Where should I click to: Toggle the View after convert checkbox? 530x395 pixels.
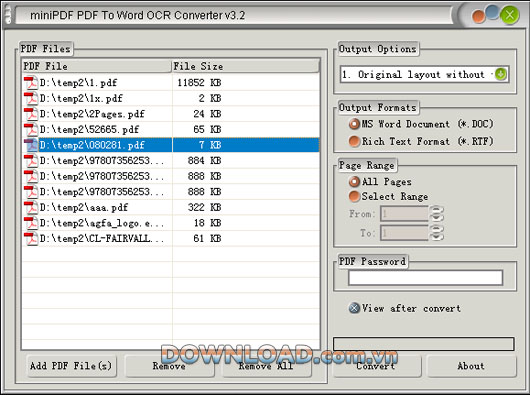(x=354, y=308)
